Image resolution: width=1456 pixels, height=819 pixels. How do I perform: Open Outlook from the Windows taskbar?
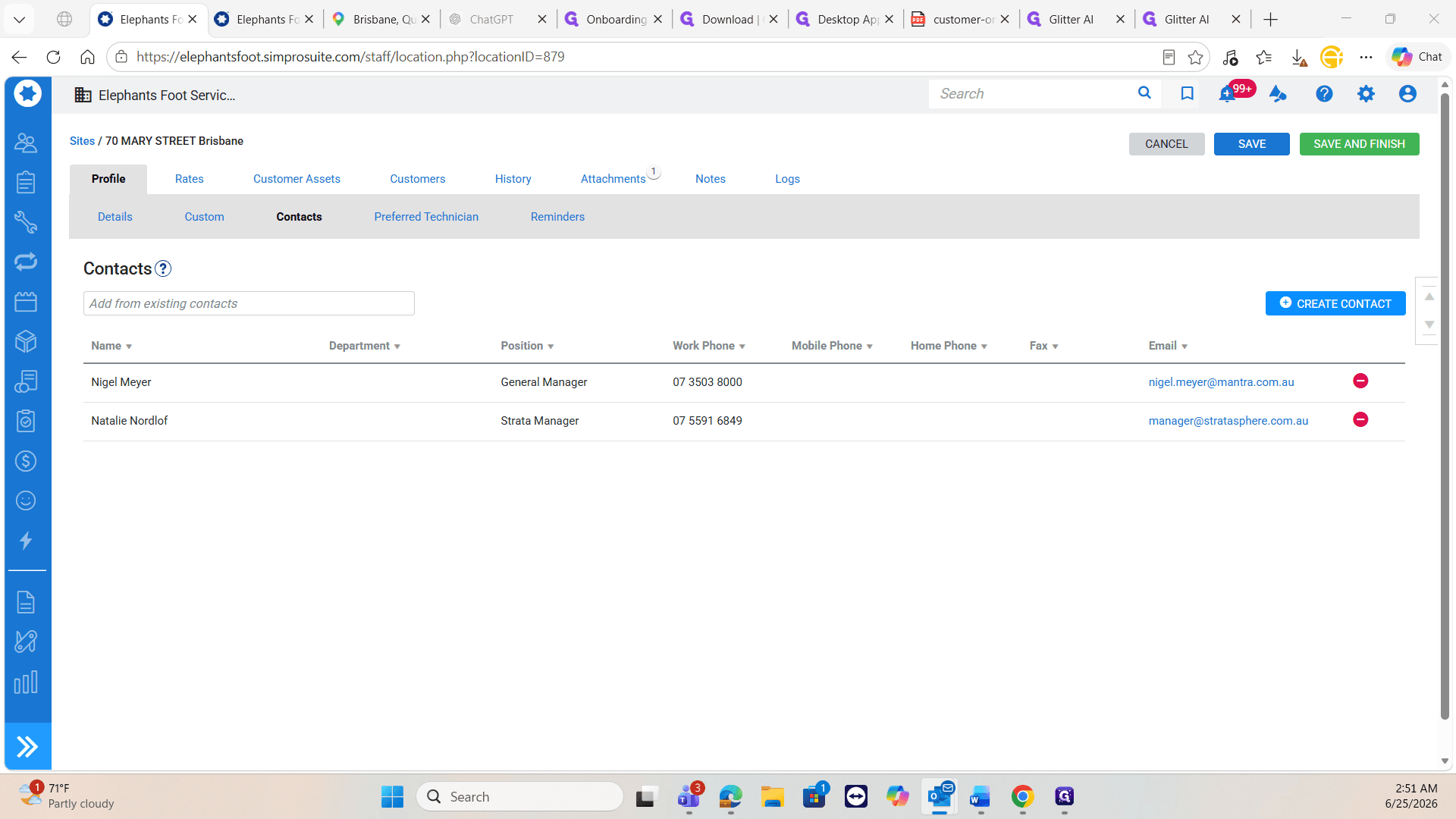click(x=939, y=796)
